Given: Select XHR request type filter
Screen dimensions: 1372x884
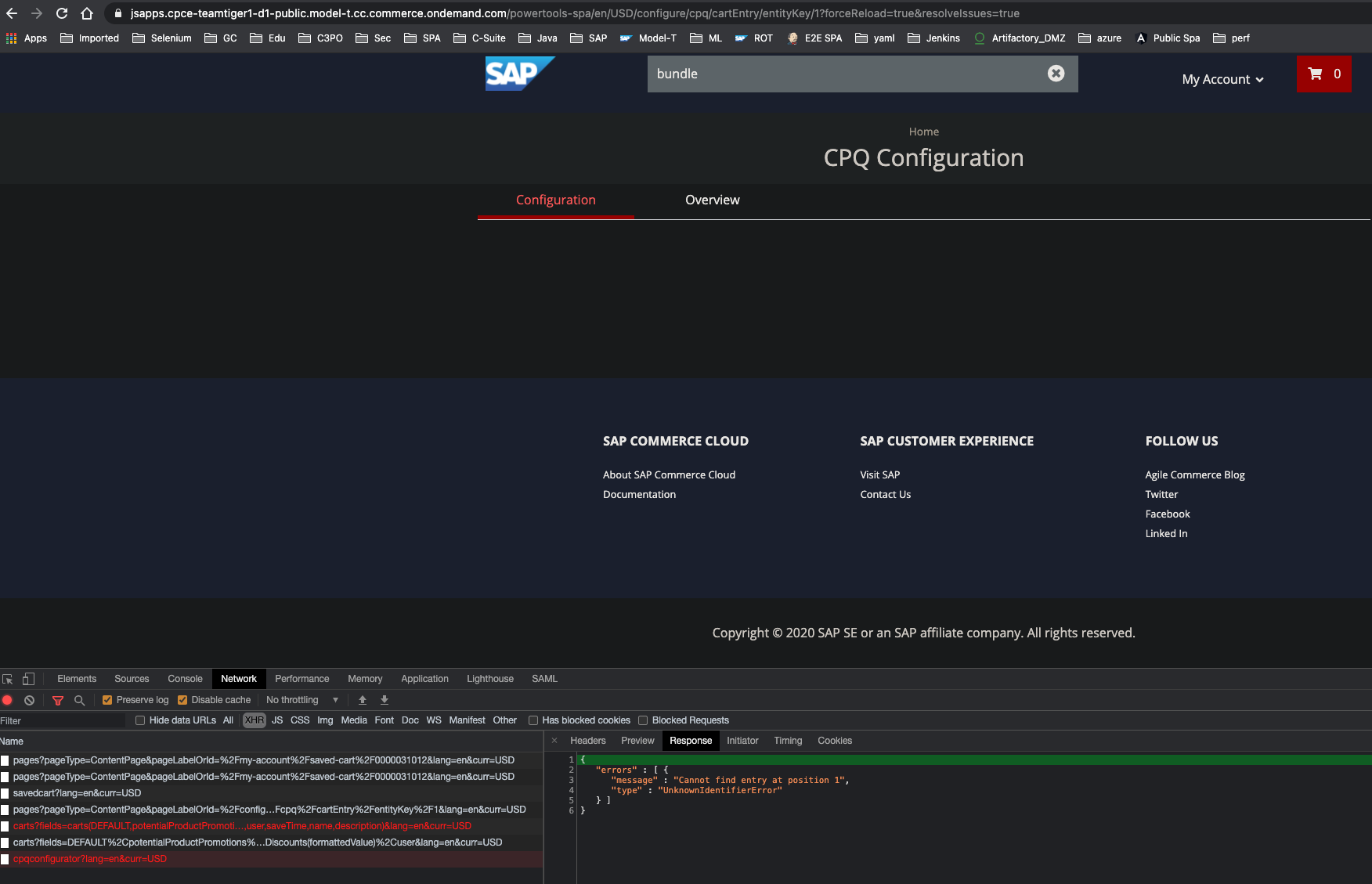Looking at the screenshot, I should coord(254,720).
